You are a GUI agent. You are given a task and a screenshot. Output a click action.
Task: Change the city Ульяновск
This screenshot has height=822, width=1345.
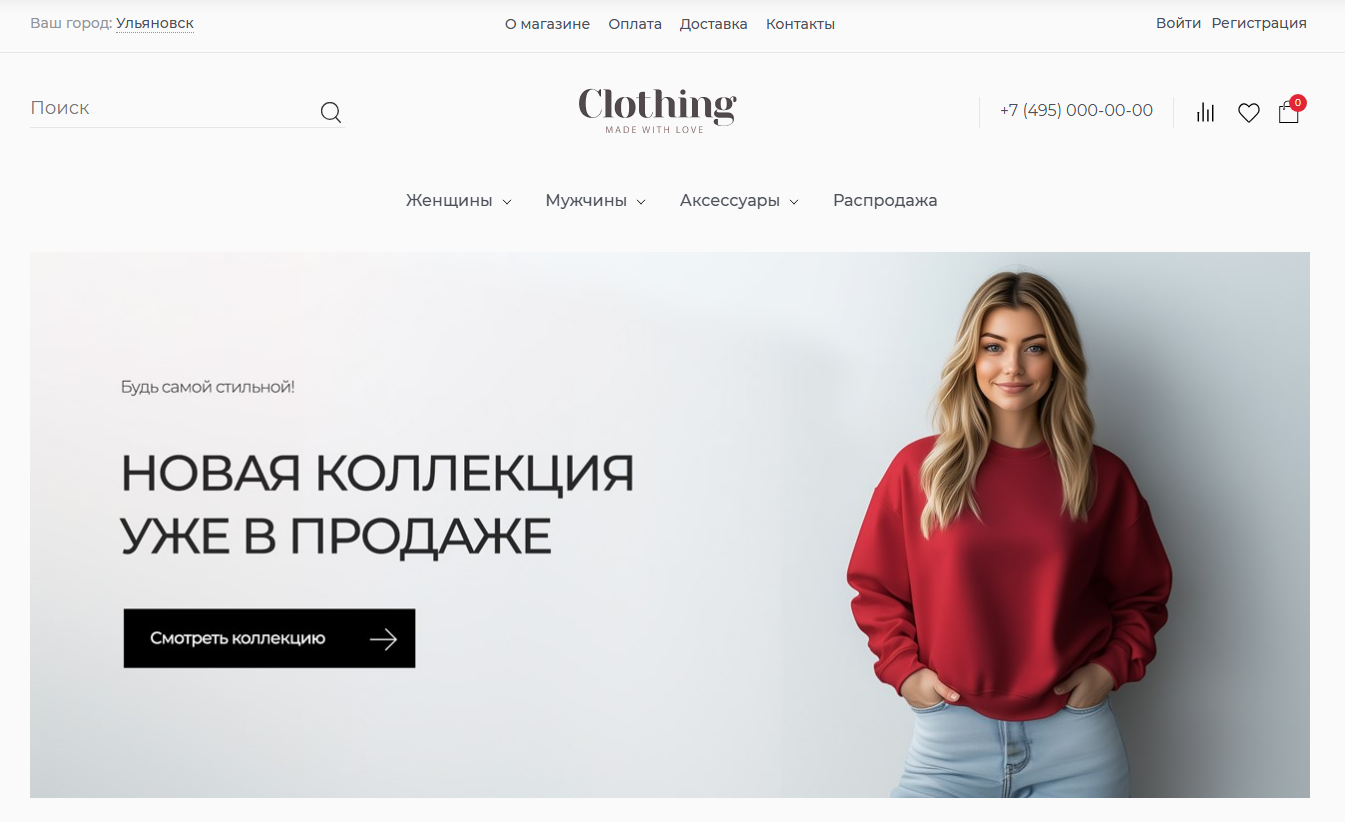(155, 23)
